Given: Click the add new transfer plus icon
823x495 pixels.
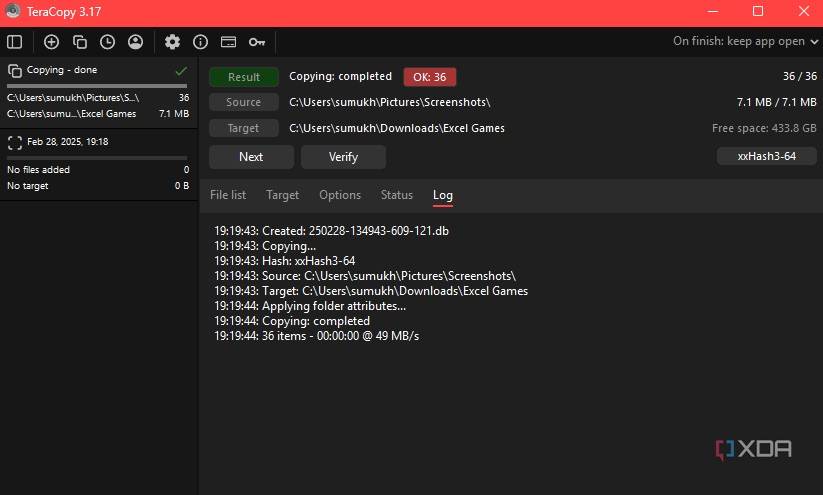Looking at the screenshot, I should (51, 42).
